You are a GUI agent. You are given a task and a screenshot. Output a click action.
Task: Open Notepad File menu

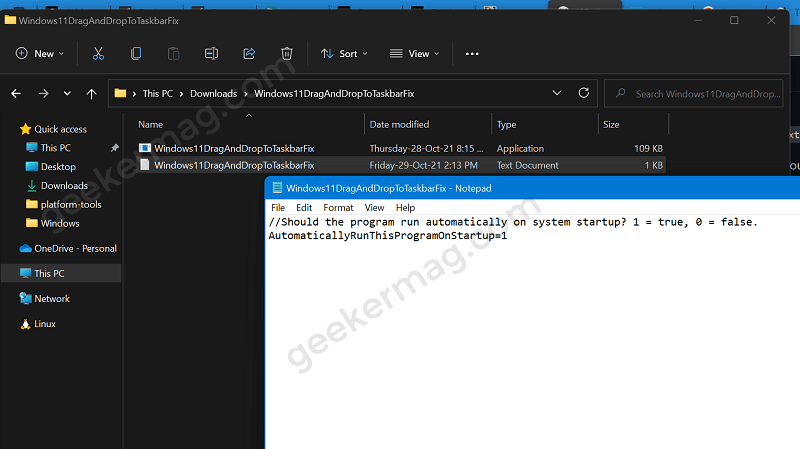(278, 208)
